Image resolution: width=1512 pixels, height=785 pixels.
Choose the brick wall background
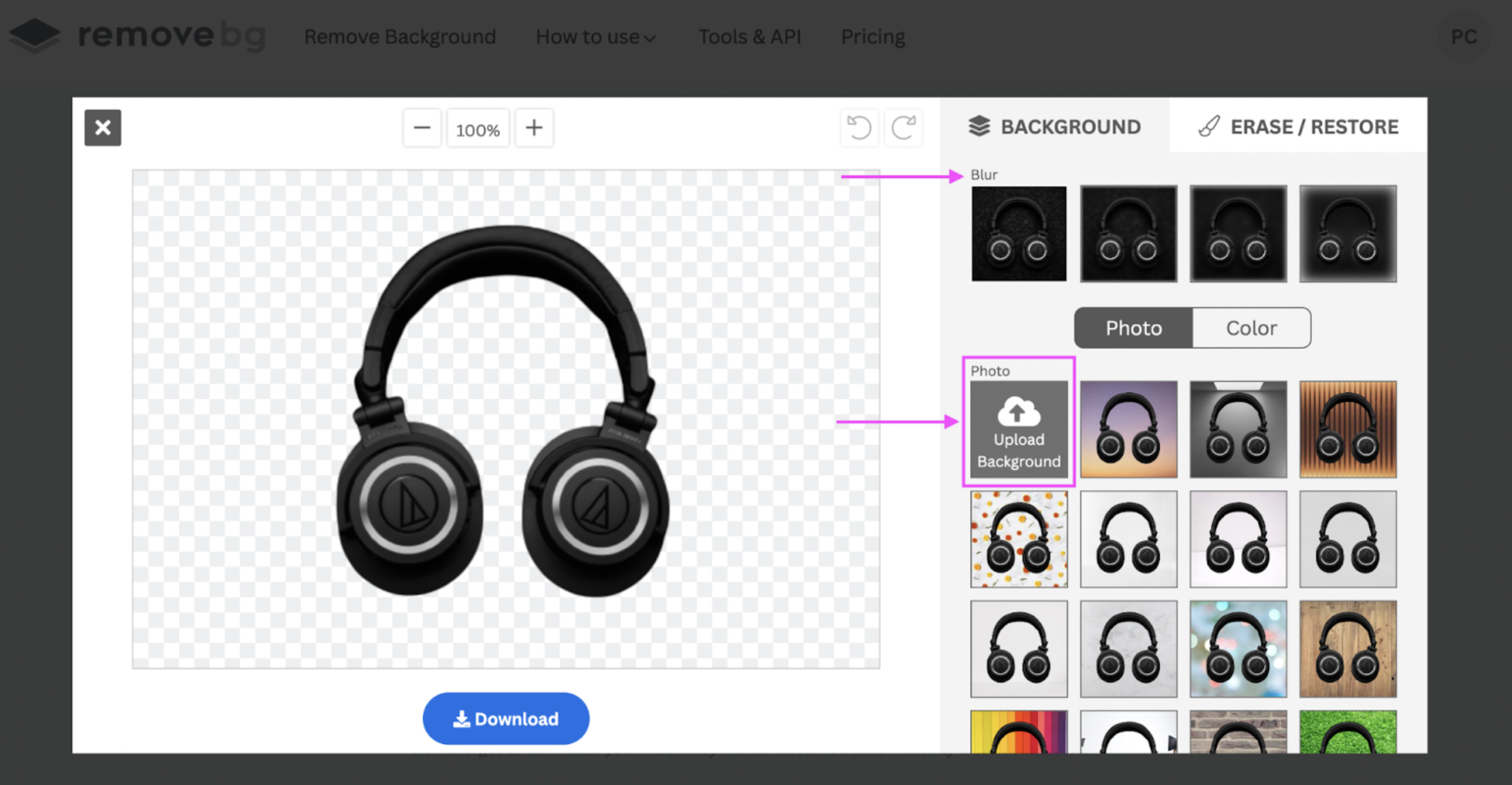tap(1238, 732)
